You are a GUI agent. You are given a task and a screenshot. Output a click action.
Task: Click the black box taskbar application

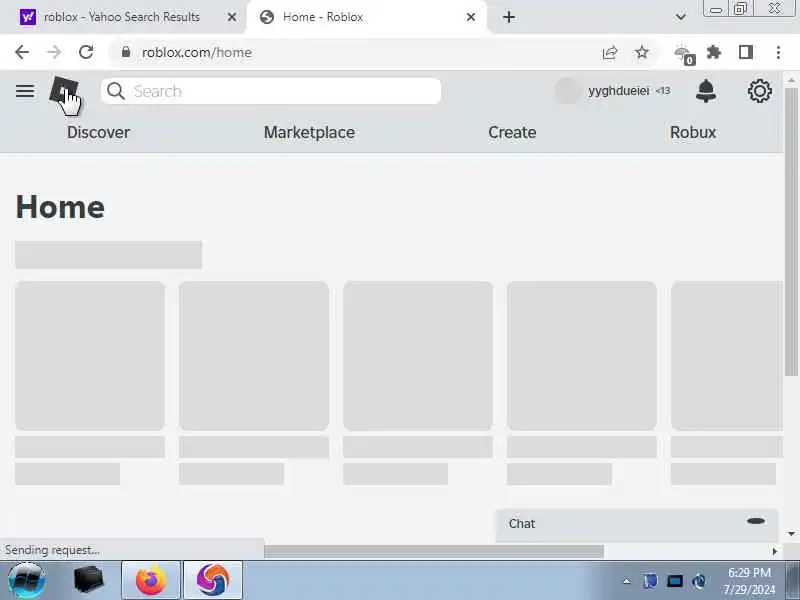pyautogui.click(x=88, y=581)
